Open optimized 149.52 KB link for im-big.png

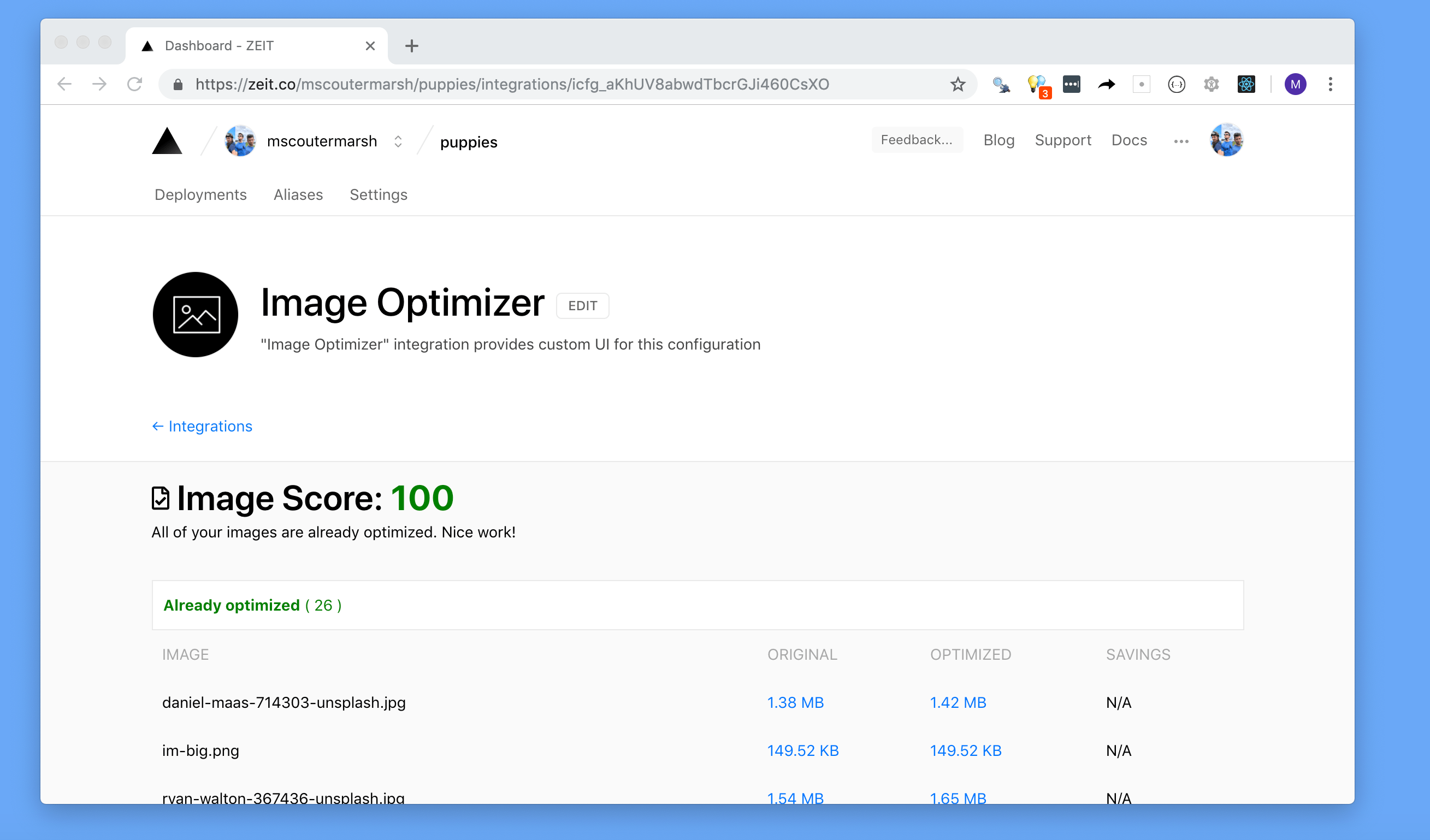[965, 751]
